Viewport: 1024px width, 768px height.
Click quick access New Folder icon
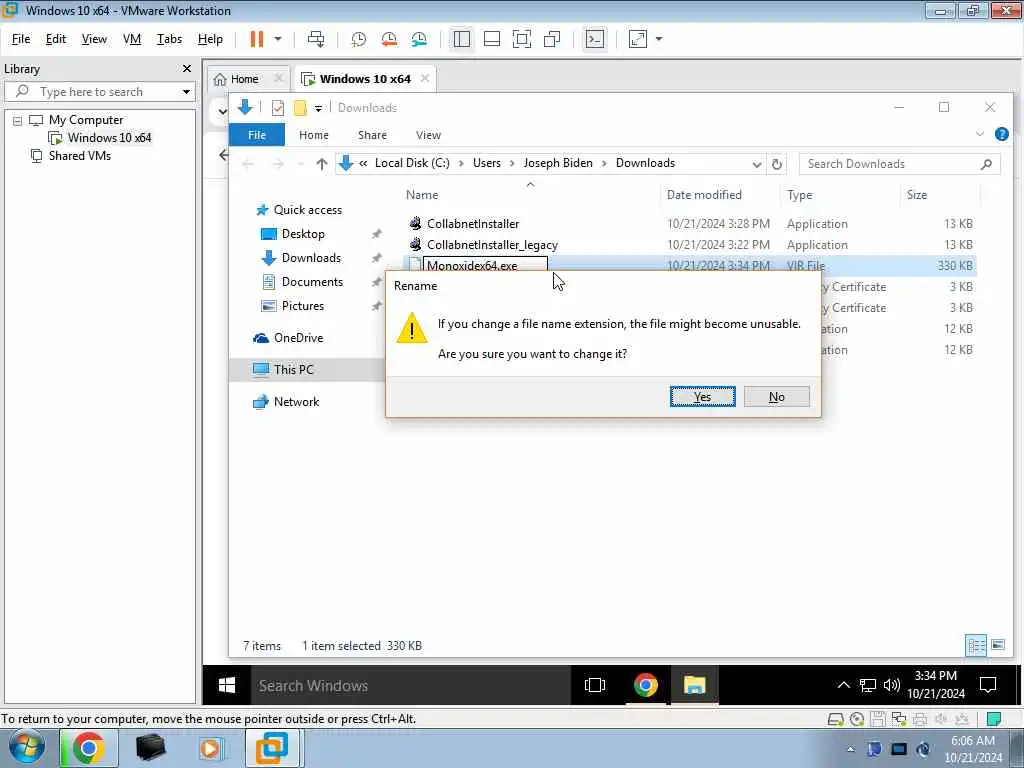(300, 108)
